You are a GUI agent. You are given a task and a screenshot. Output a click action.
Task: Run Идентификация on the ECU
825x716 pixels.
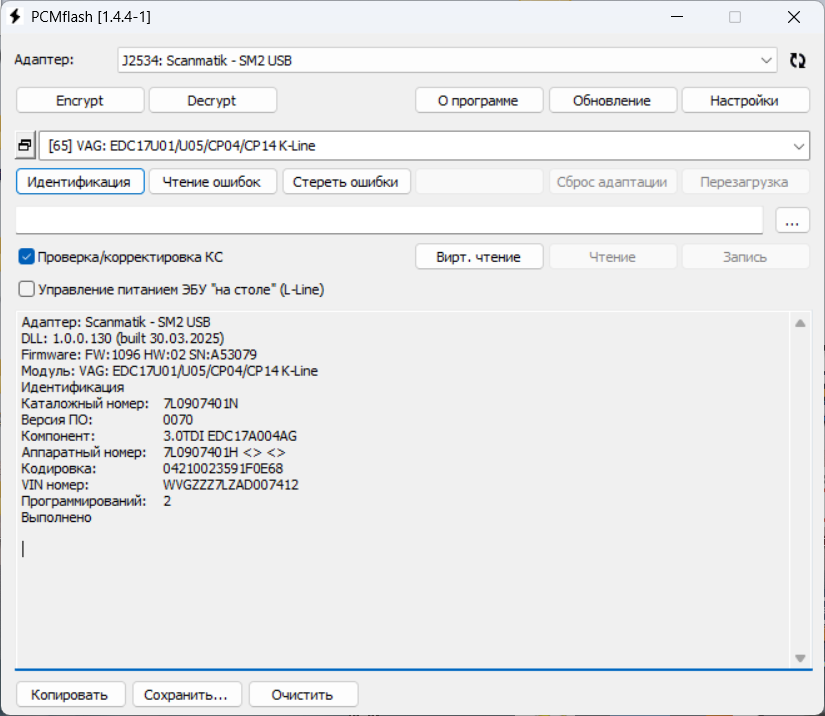pos(80,182)
